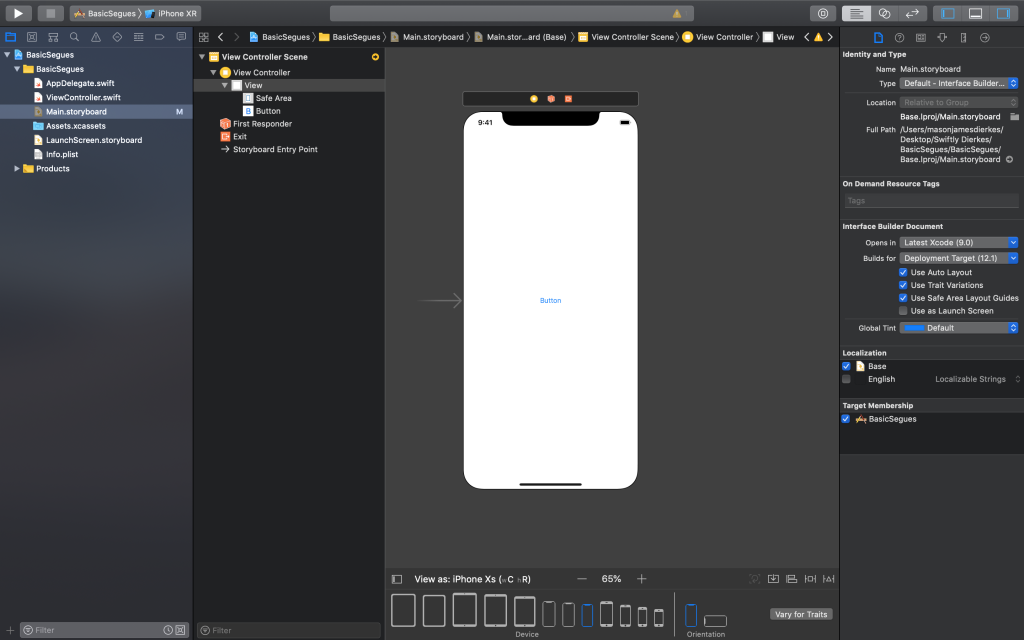Open the Builds for deployment target dropdown
Viewport: 1024px width, 640px height.
[x=959, y=258]
